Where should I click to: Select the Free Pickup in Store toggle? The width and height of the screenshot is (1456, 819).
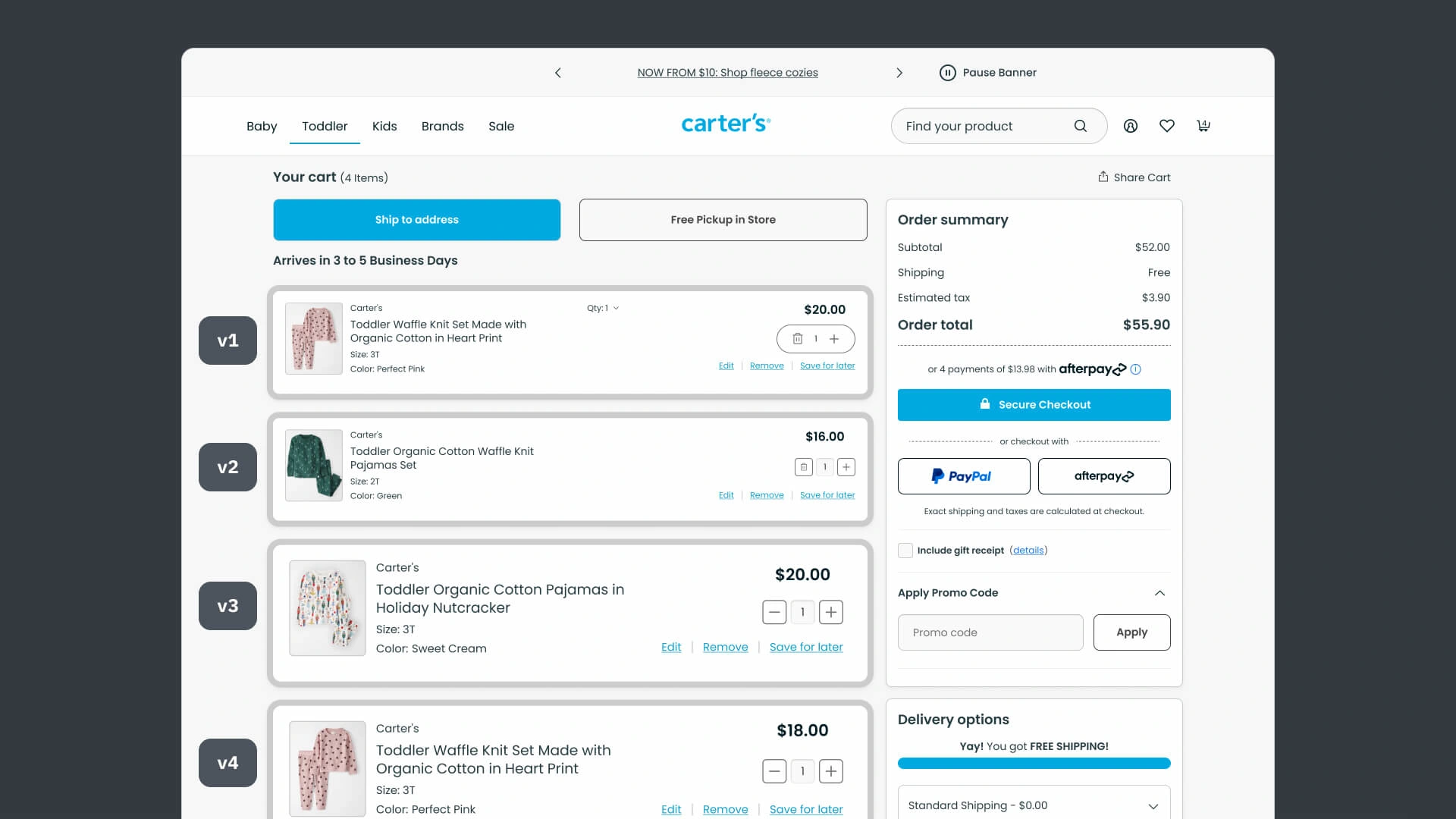723,219
